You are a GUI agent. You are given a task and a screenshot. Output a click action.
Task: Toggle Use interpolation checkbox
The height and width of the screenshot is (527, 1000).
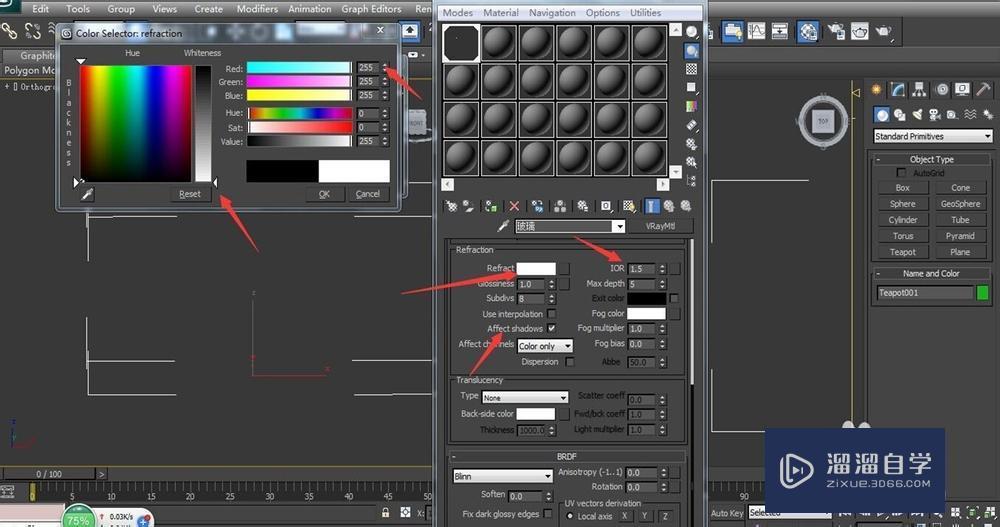[552, 314]
